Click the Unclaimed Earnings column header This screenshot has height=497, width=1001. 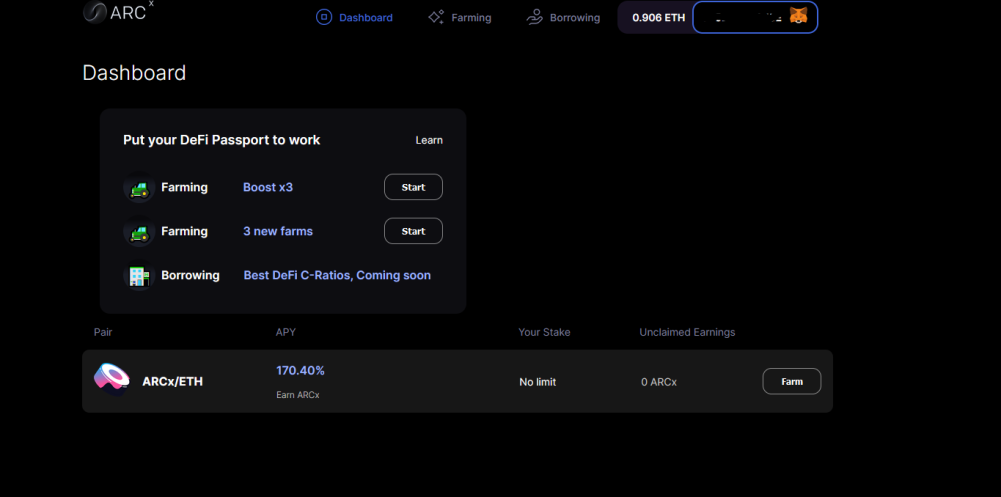click(688, 332)
